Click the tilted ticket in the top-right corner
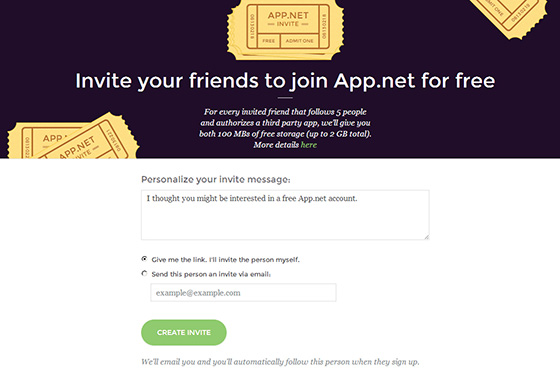Image resolution: width=560 pixels, height=382 pixels. [x=509, y=16]
